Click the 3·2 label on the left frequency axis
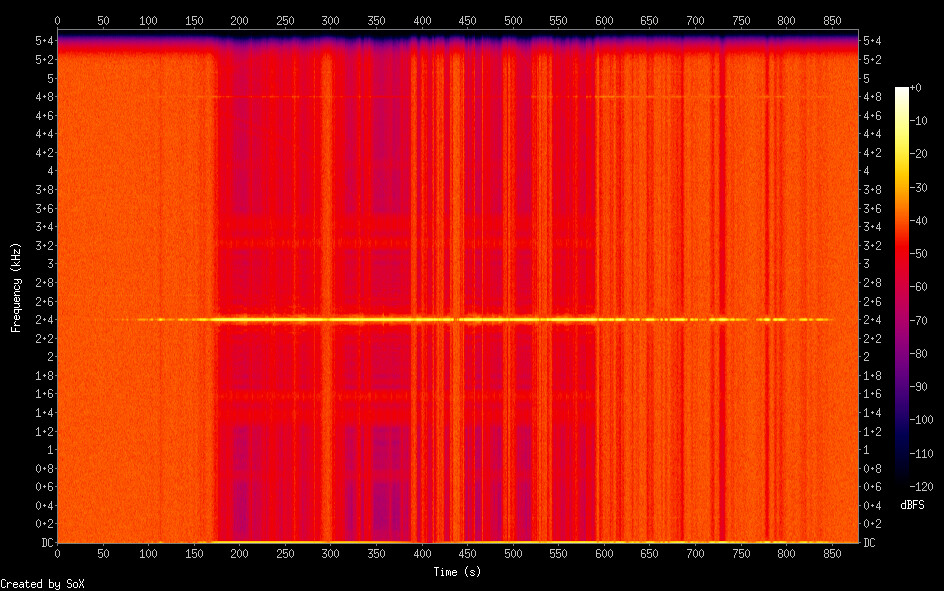Viewport: 944px width, 591px height. 43,245
